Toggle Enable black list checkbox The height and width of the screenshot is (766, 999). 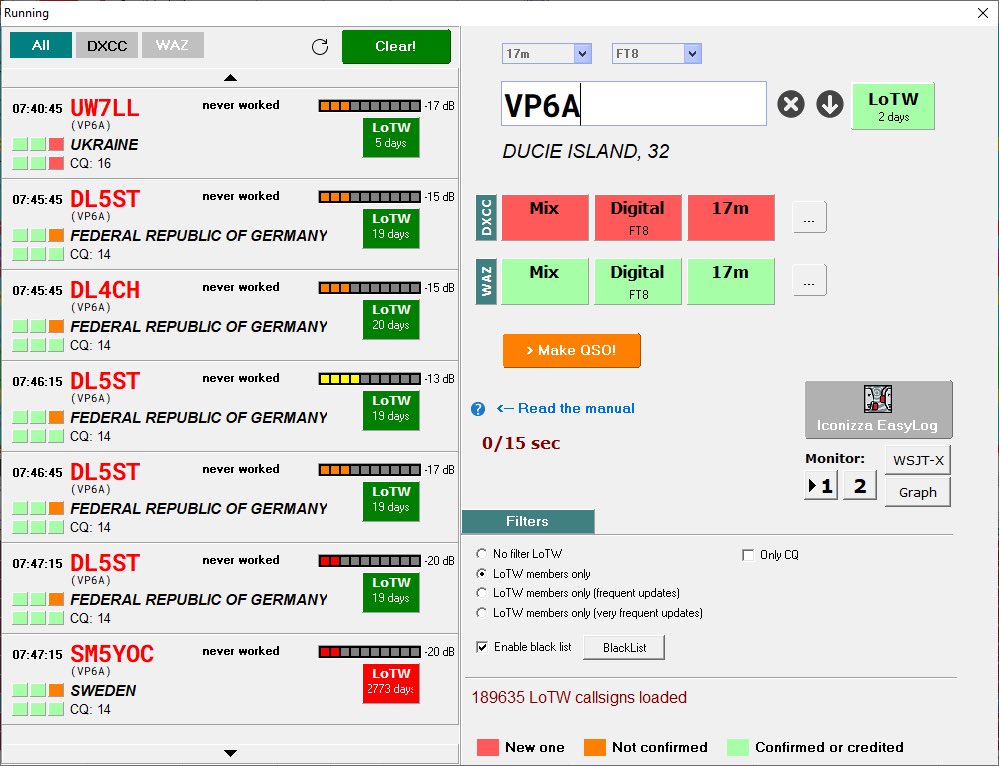click(482, 647)
